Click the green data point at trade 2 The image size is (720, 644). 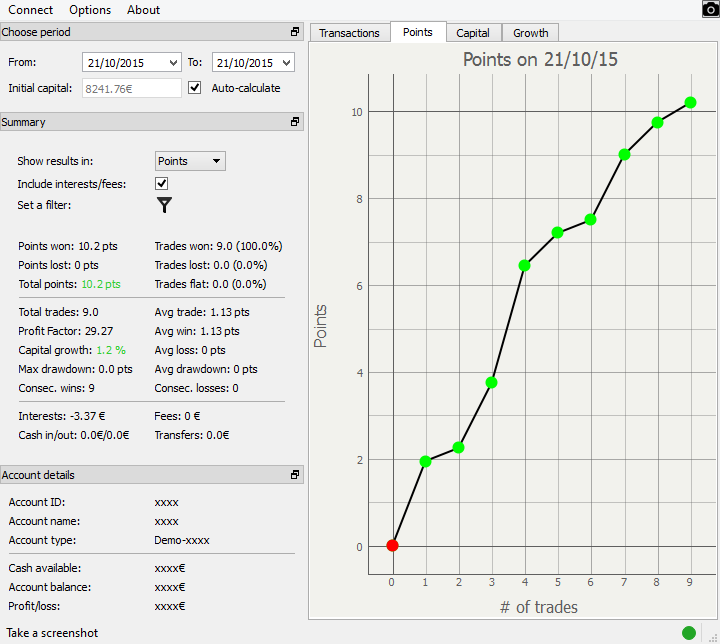[458, 447]
